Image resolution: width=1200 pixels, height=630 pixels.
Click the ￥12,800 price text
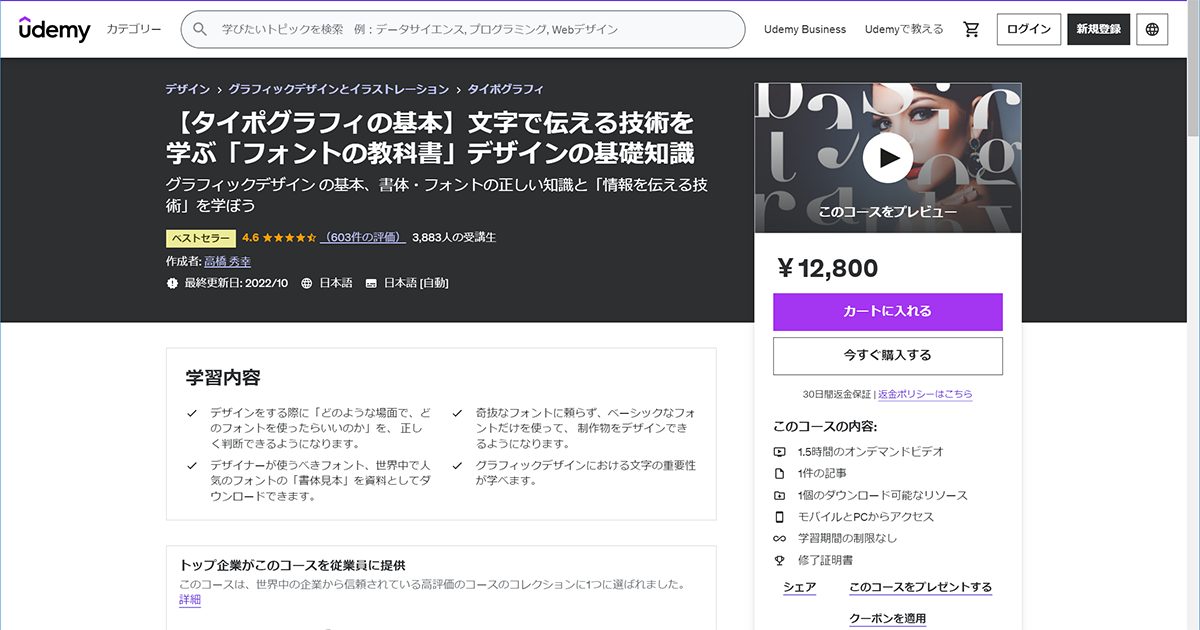click(x=827, y=268)
